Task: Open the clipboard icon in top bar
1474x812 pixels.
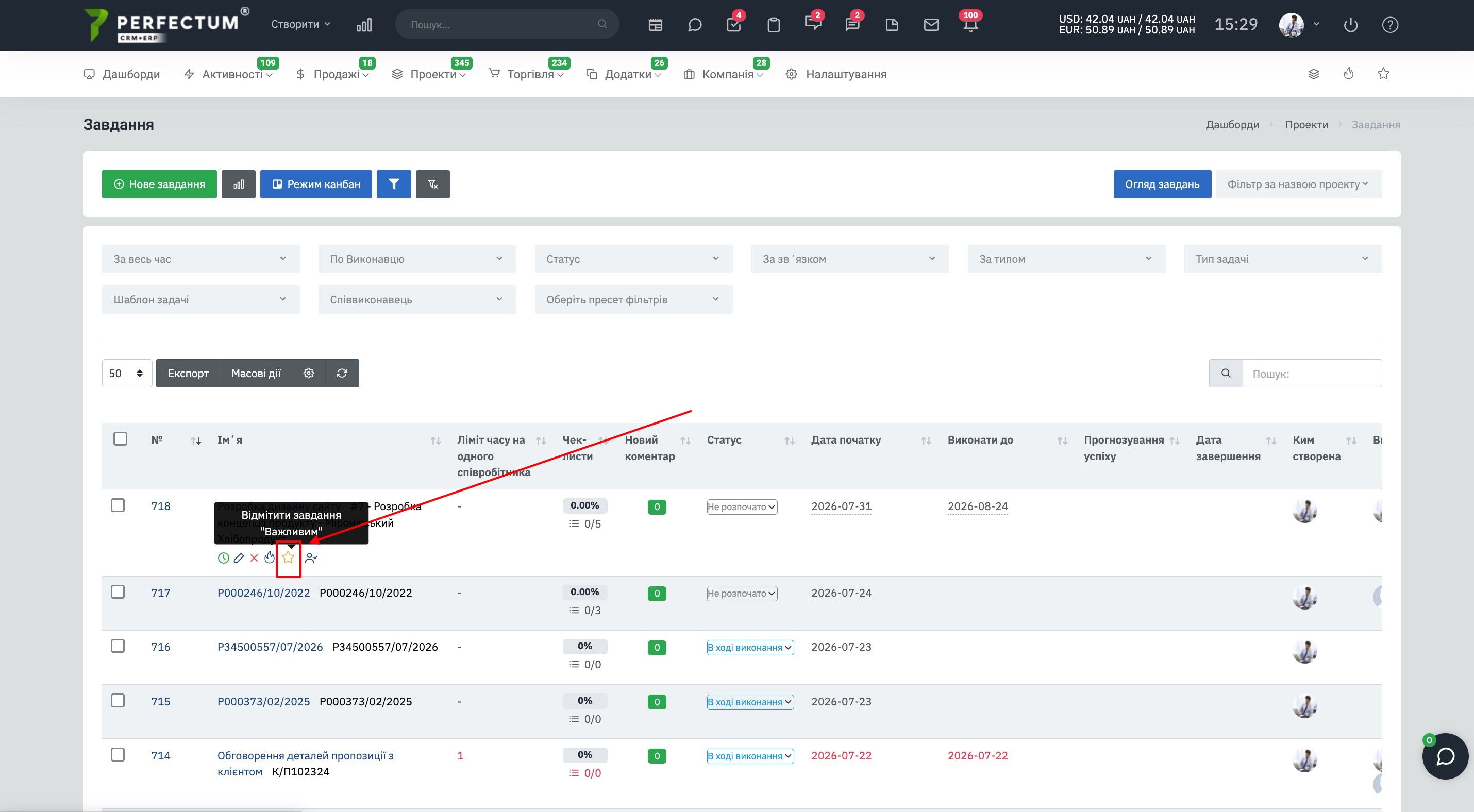Action: [x=774, y=25]
